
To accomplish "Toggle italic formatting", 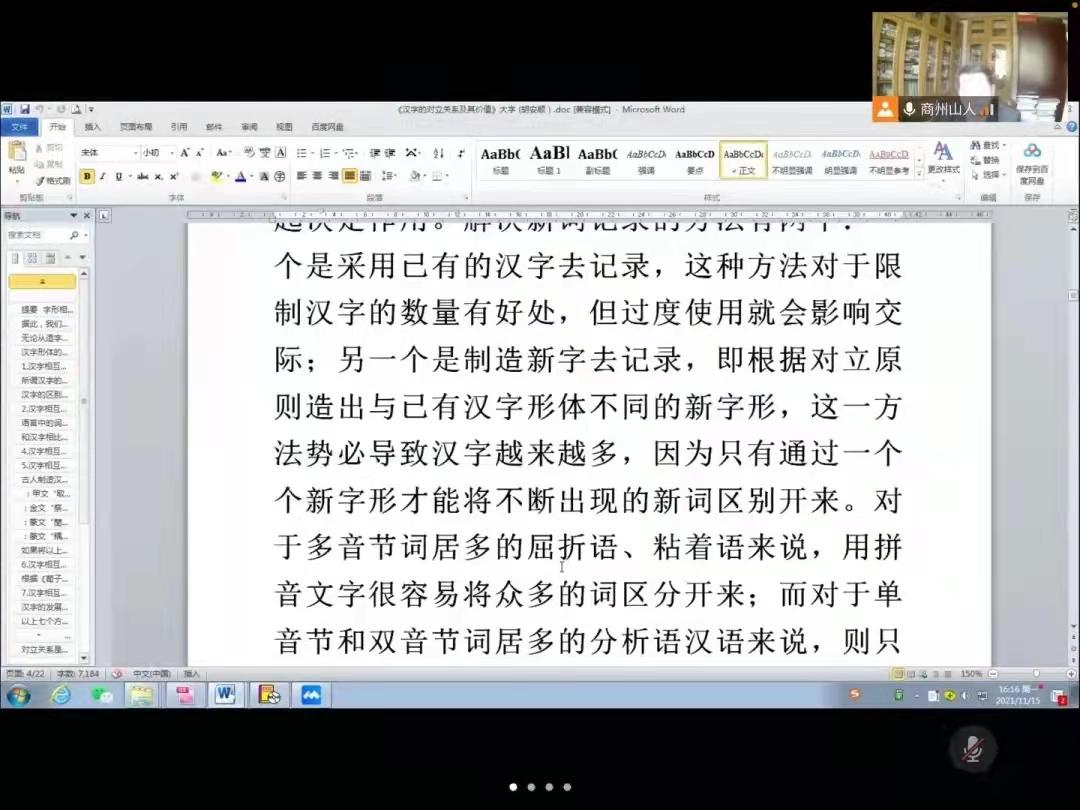I will point(103,177).
